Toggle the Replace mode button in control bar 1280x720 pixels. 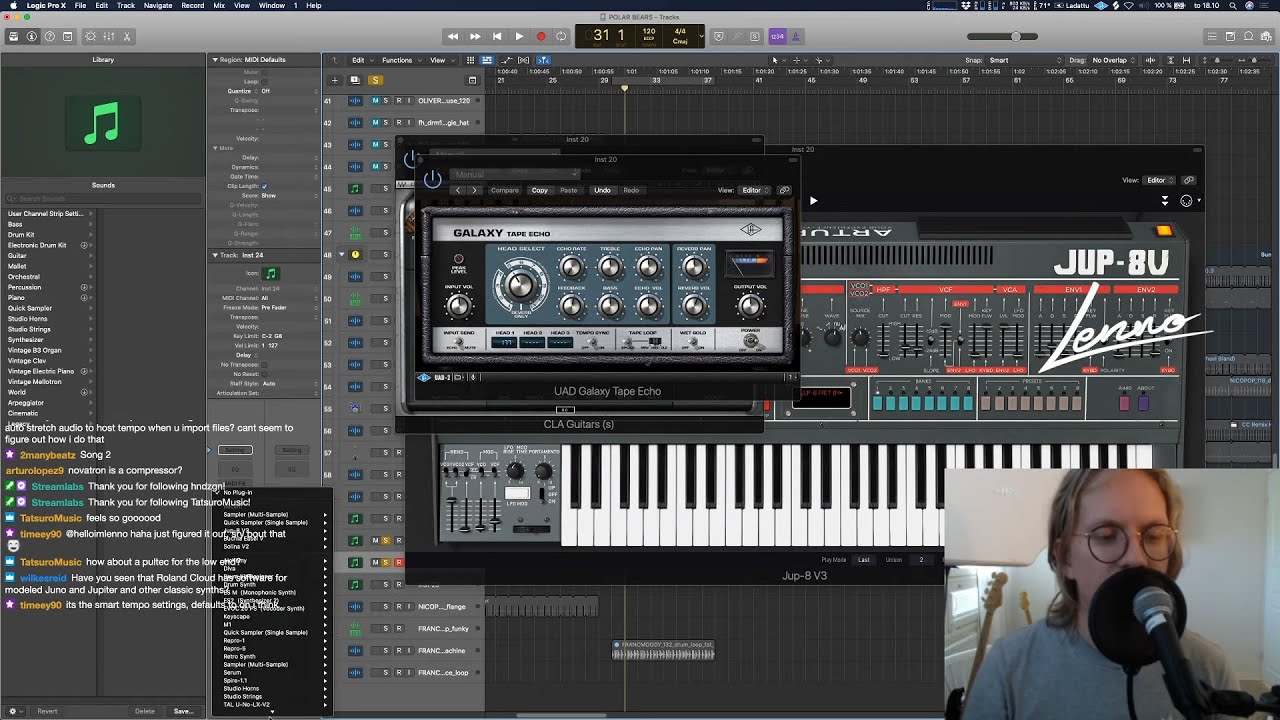[719, 36]
